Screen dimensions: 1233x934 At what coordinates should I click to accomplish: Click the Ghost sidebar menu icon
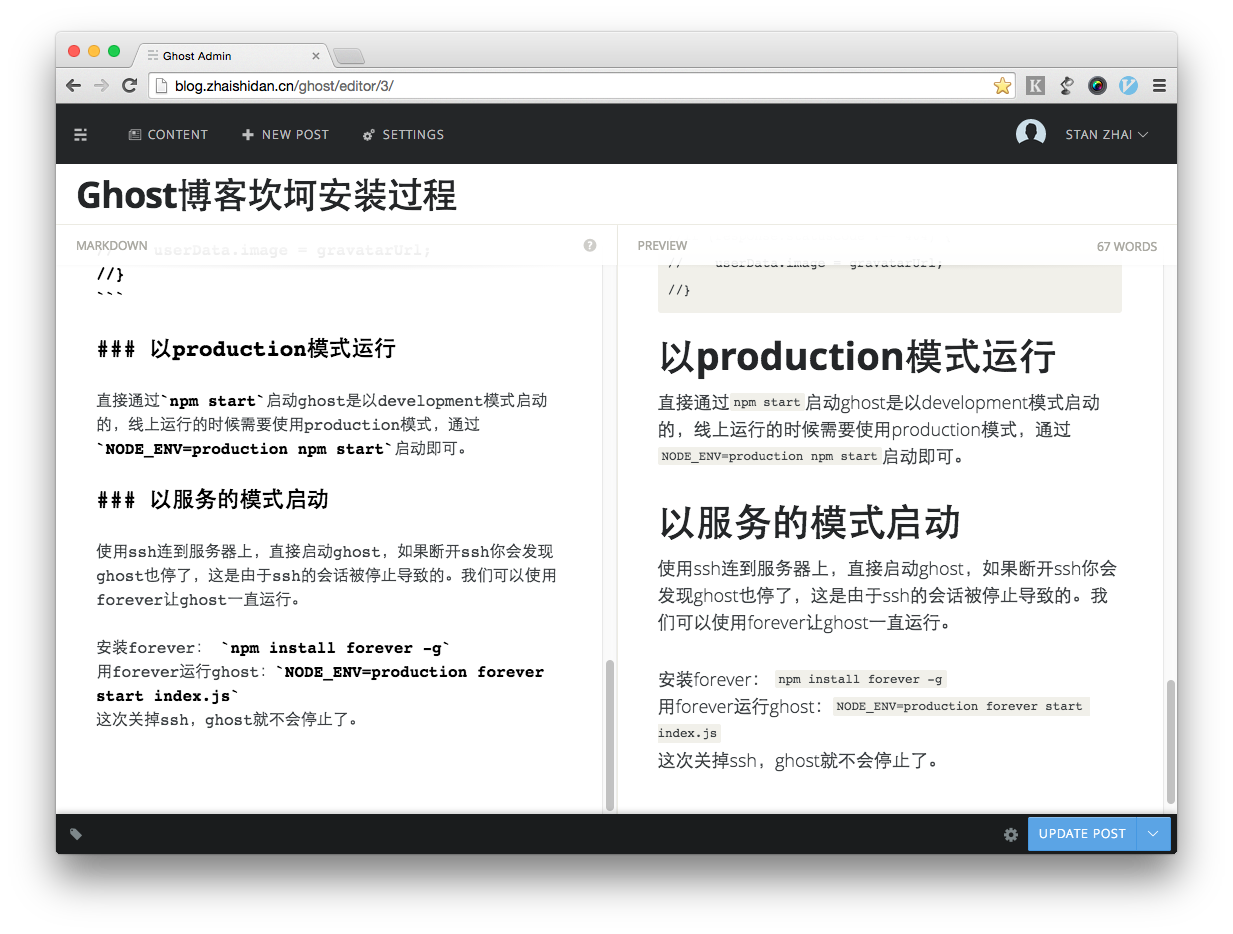click(x=81, y=135)
